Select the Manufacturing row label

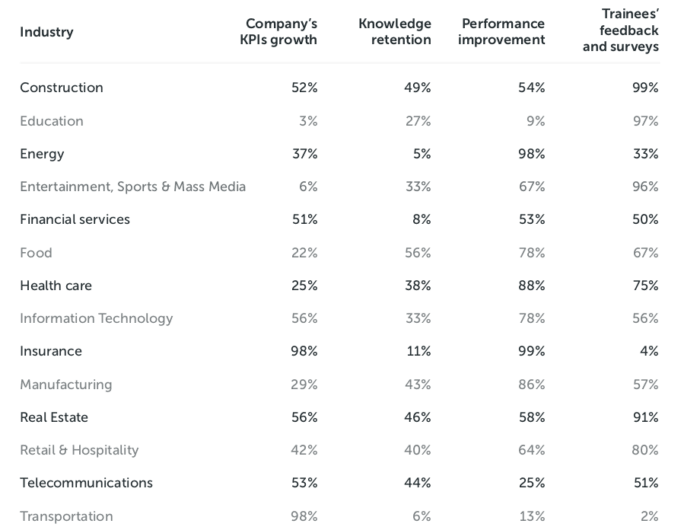coord(66,385)
